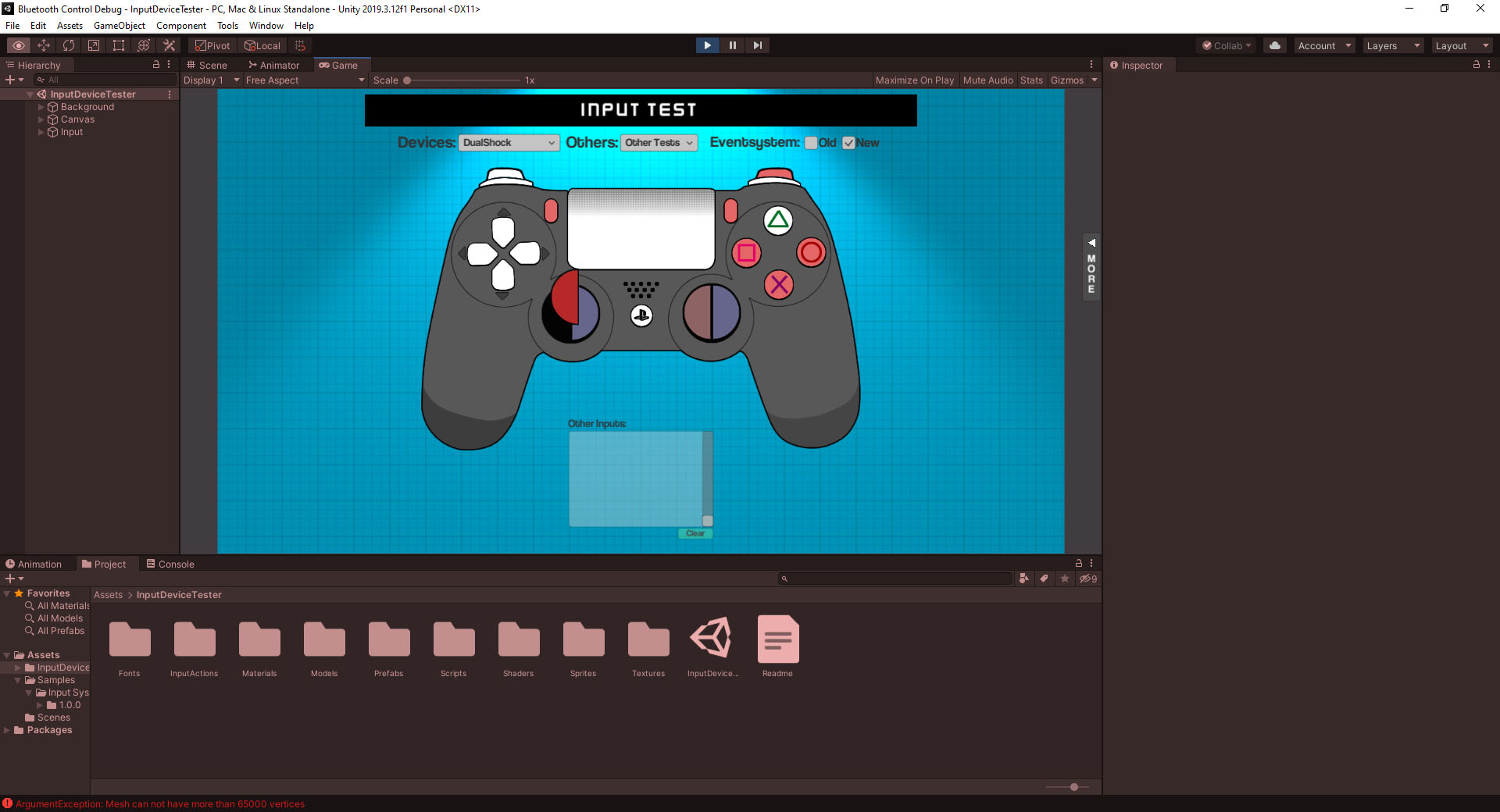Open the InputActions folder
This screenshot has width=1500, height=812.
coord(195,647)
